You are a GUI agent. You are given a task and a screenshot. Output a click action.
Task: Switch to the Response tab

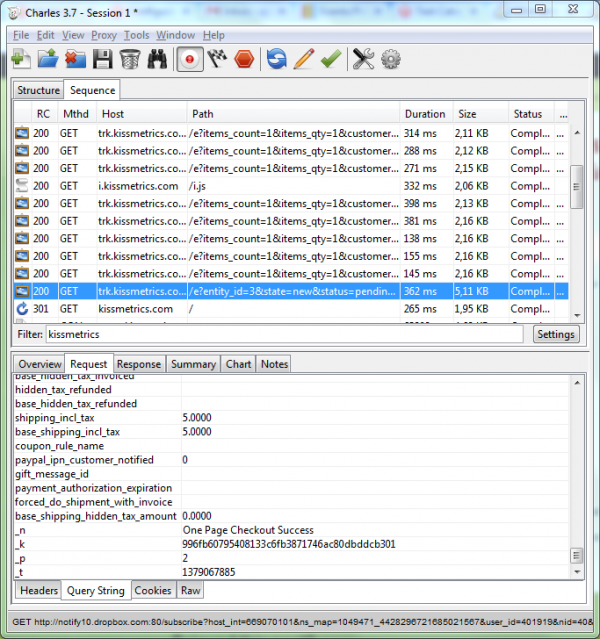pos(139,364)
